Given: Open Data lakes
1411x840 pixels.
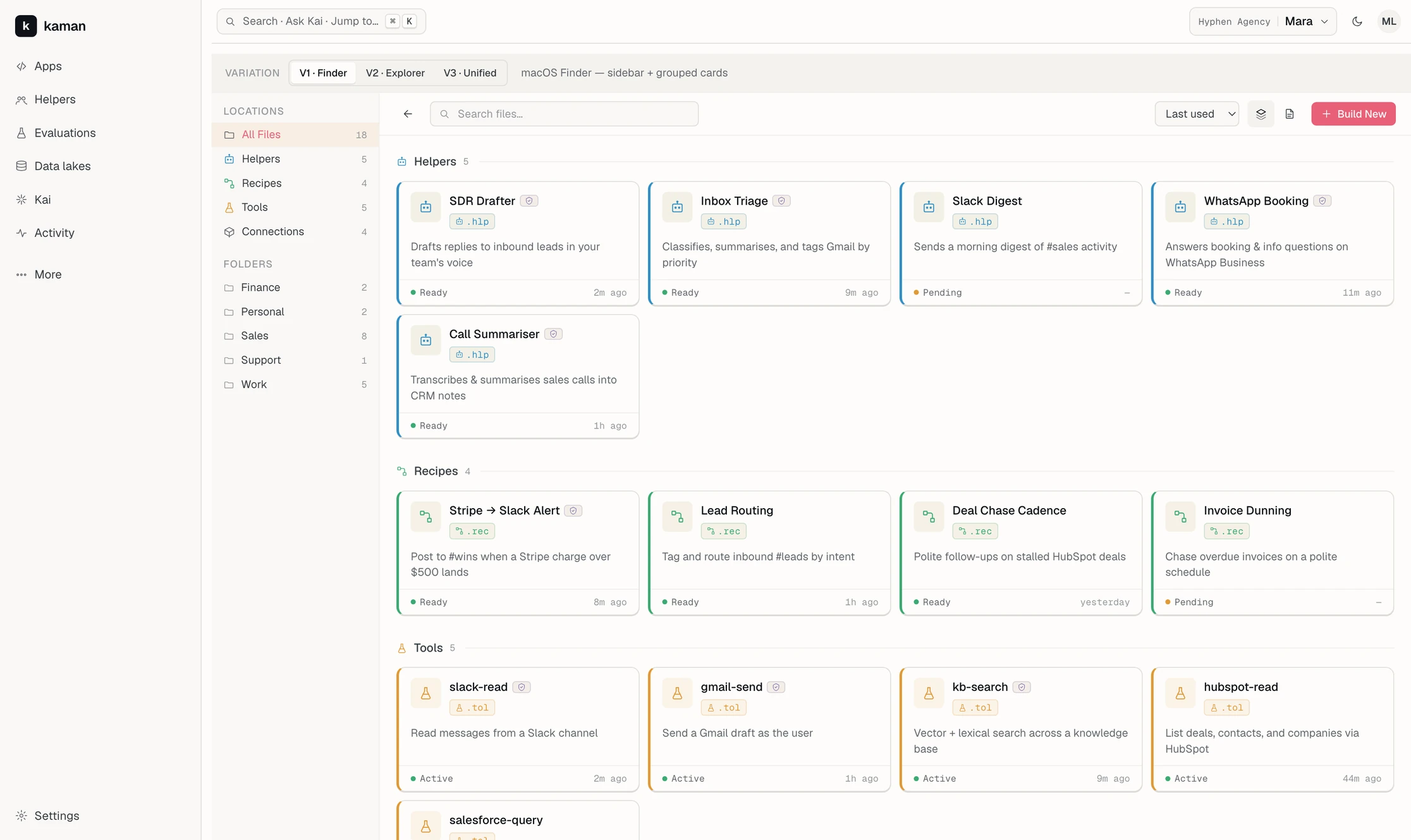Looking at the screenshot, I should click(54, 166).
